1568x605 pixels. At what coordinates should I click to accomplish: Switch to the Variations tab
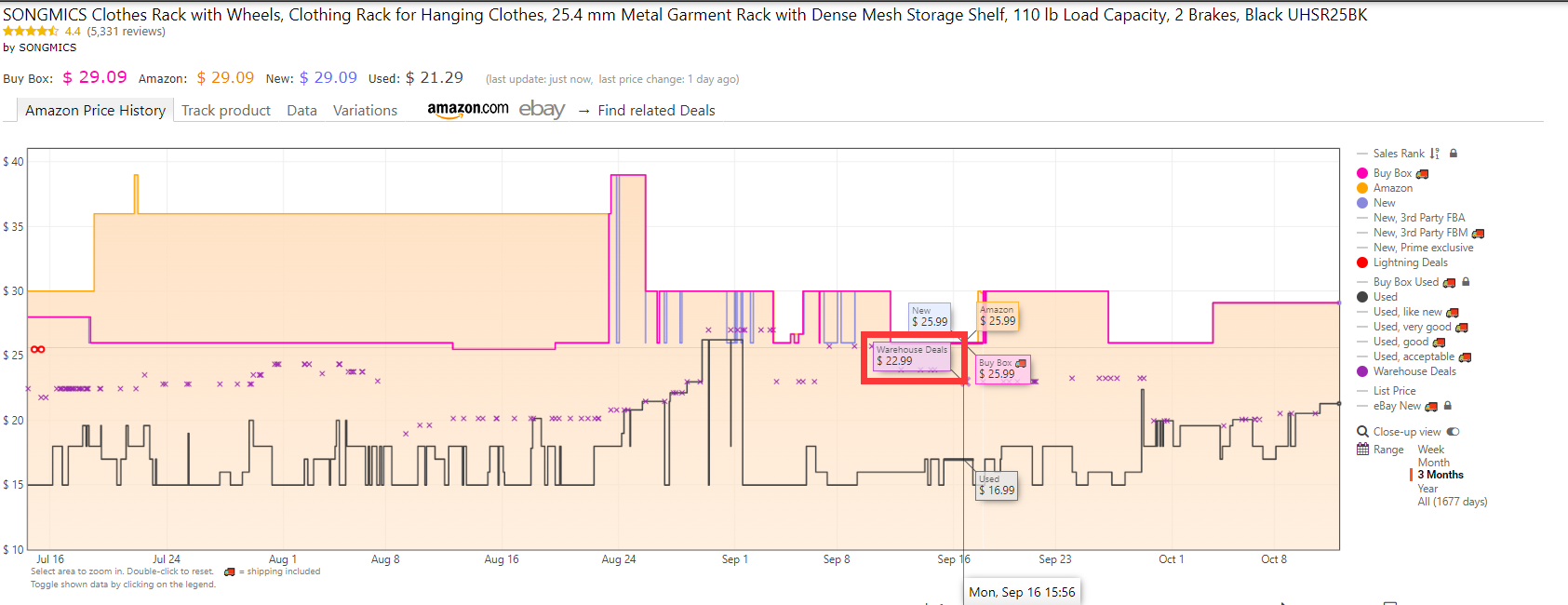[365, 110]
